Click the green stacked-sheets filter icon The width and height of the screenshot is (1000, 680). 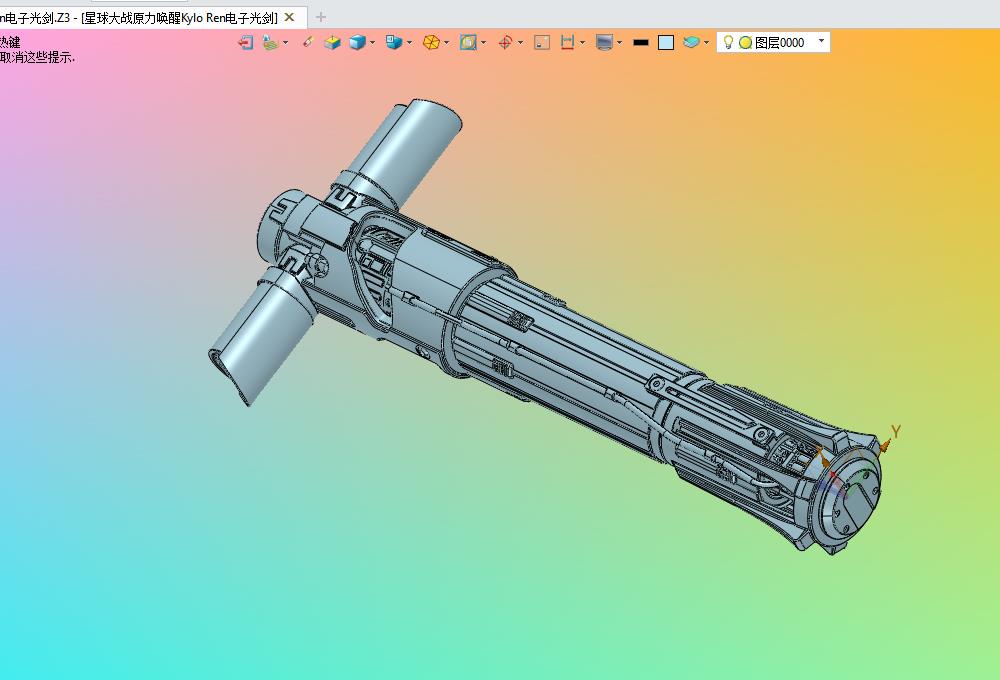pyautogui.click(x=270, y=43)
